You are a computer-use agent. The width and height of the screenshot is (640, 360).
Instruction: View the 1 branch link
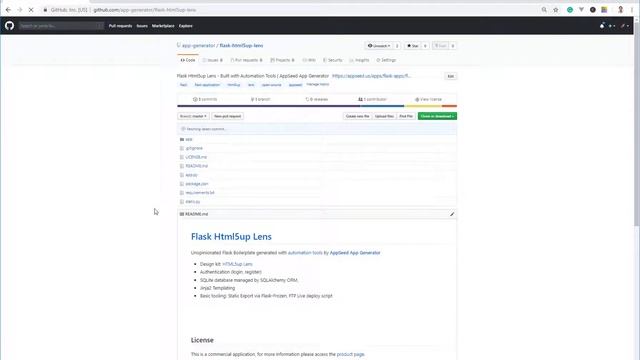[x=260, y=100]
